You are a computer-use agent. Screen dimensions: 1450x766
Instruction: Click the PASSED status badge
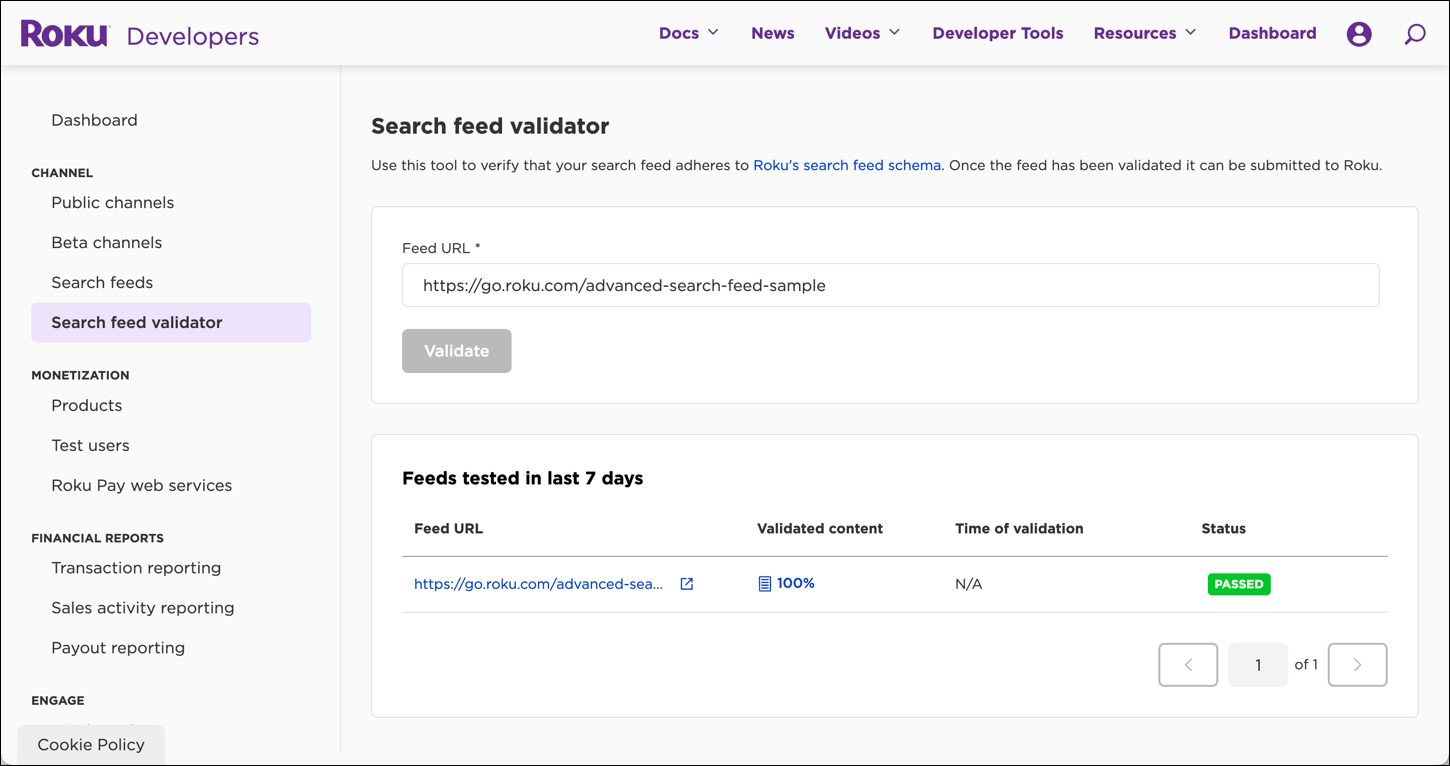pos(1239,583)
